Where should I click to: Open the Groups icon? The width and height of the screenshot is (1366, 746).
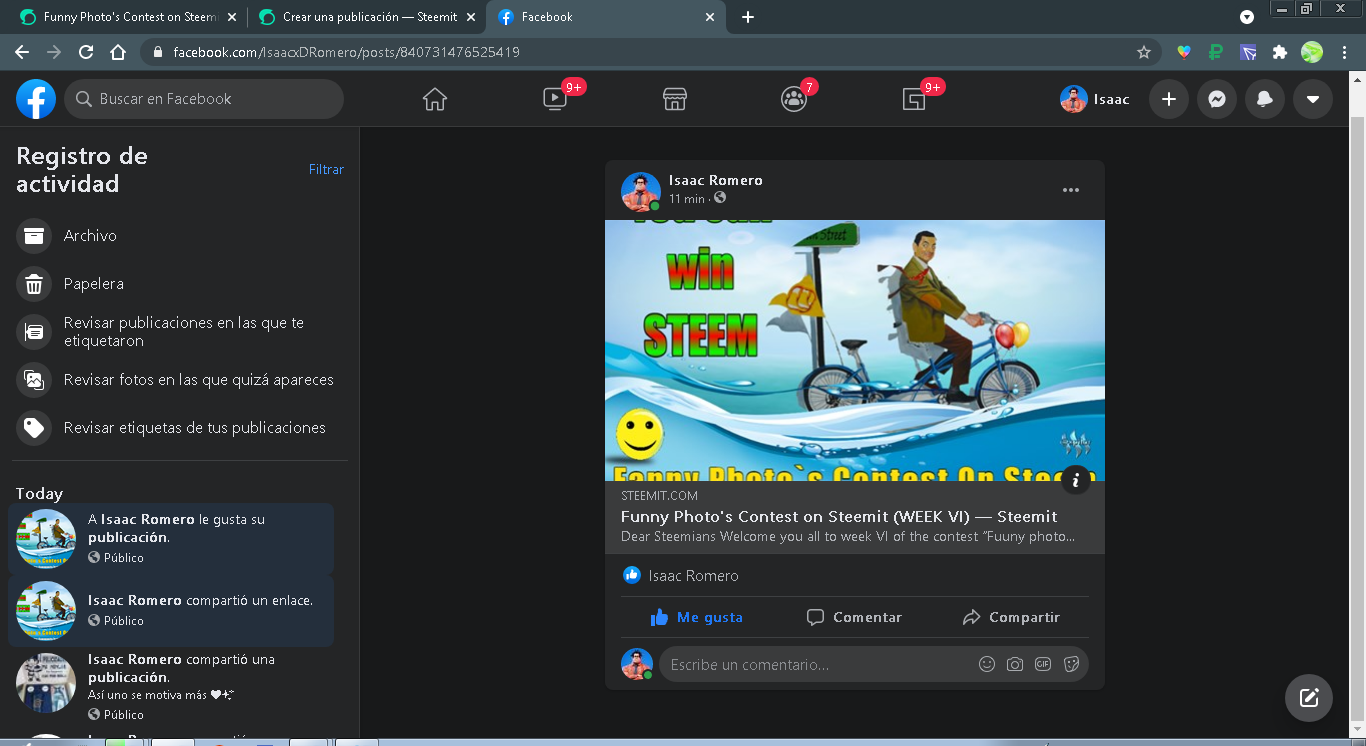click(794, 99)
